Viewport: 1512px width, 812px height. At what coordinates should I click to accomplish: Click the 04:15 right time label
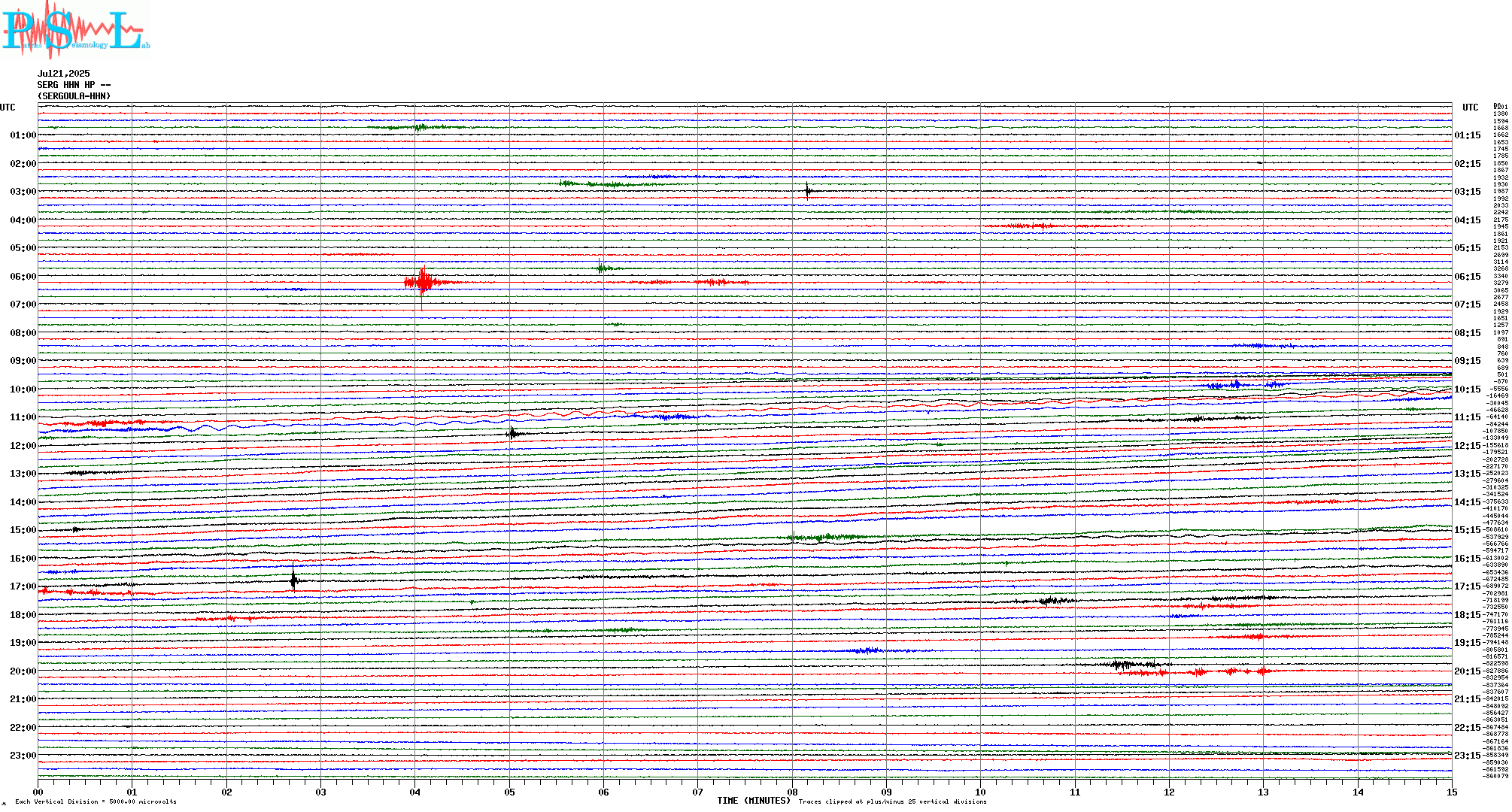pyautogui.click(x=1468, y=220)
